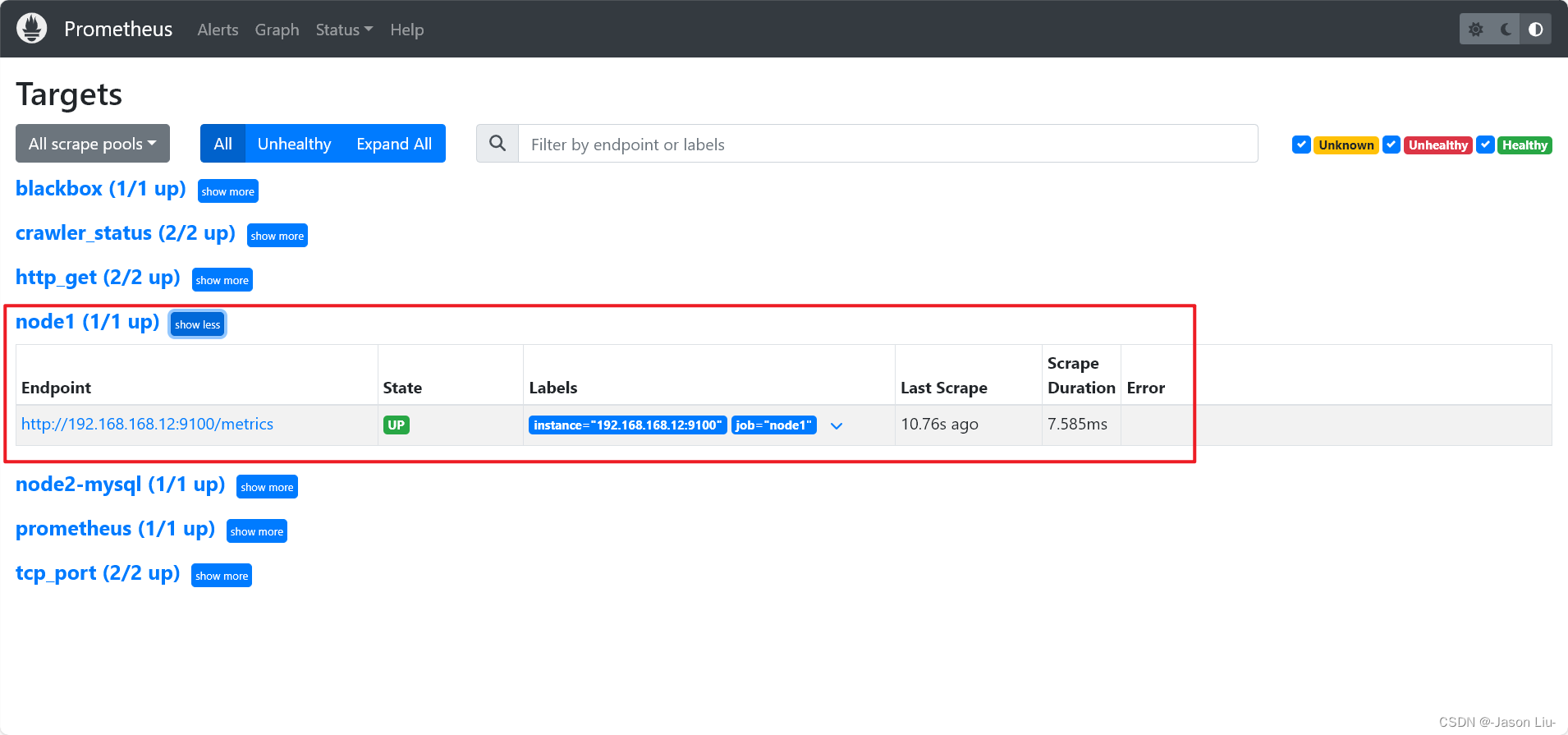Screen dimensions: 1568x735
Task: Click the node2-mysql (1/1 up) heading
Action: pos(121,485)
